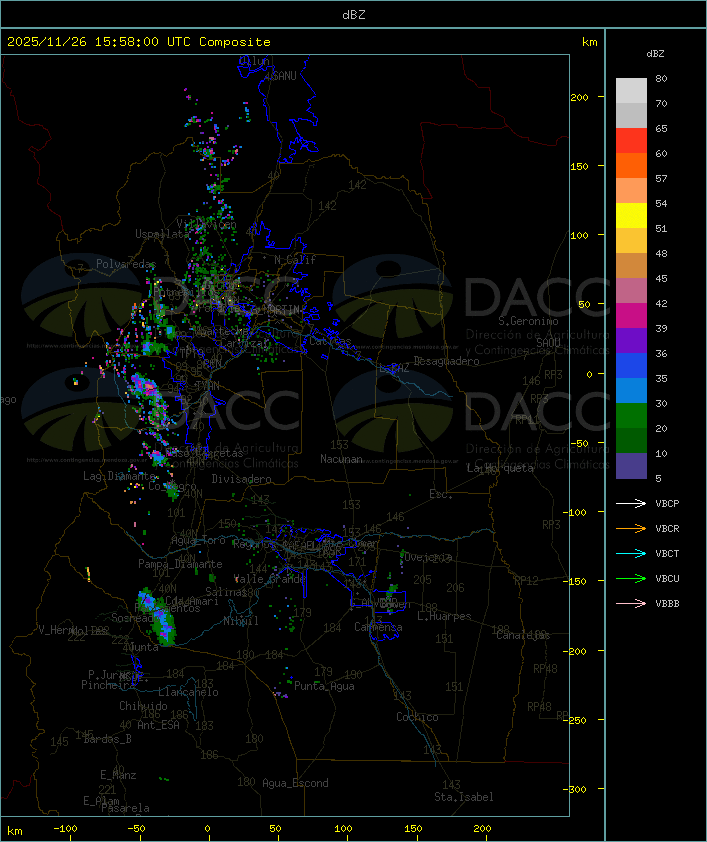The image size is (707, 842).
Task: Select the bright yellow 51-54 dBZ swatch
Action: click(x=631, y=216)
